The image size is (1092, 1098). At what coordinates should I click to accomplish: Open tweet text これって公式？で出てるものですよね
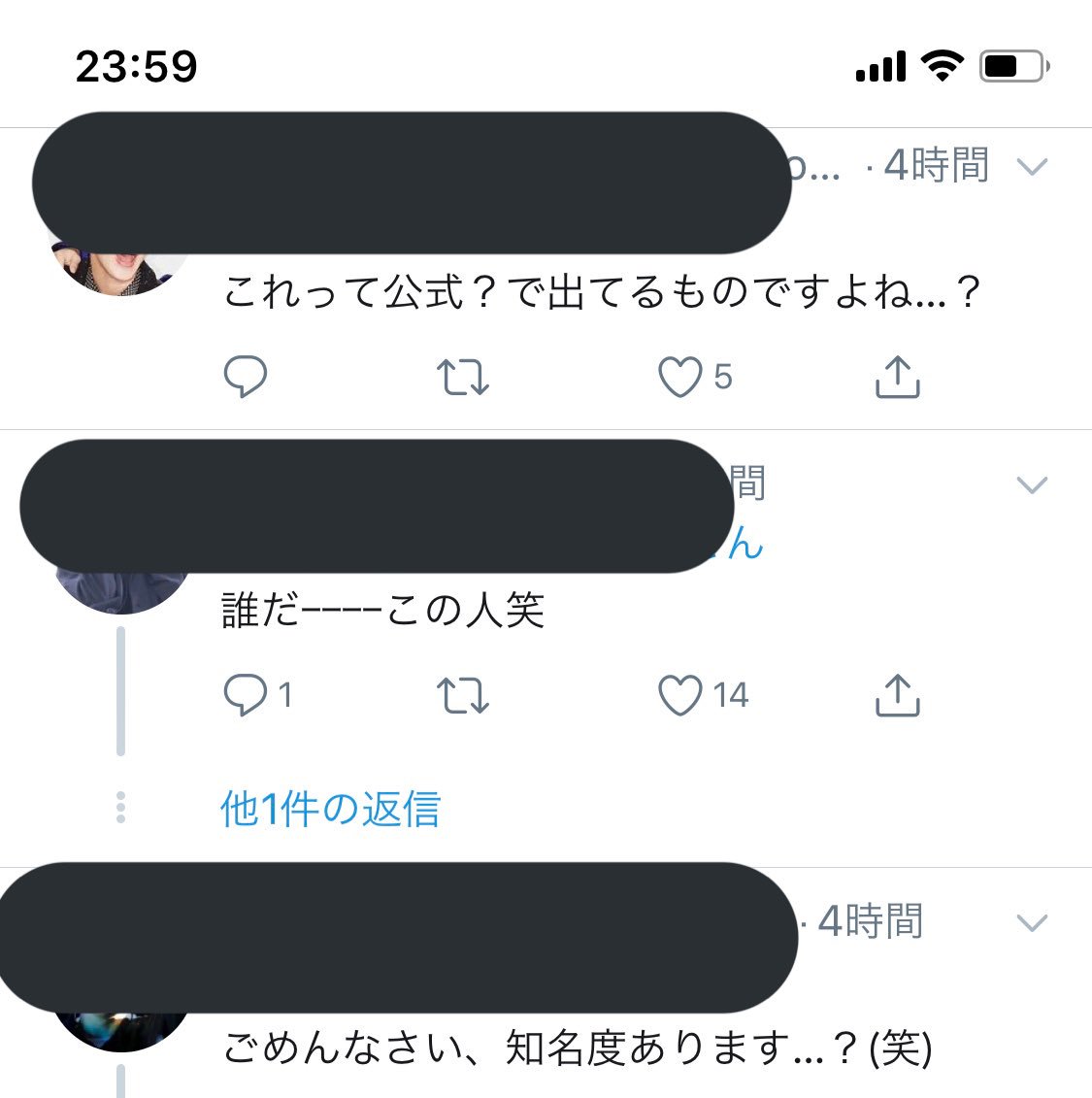click(601, 292)
